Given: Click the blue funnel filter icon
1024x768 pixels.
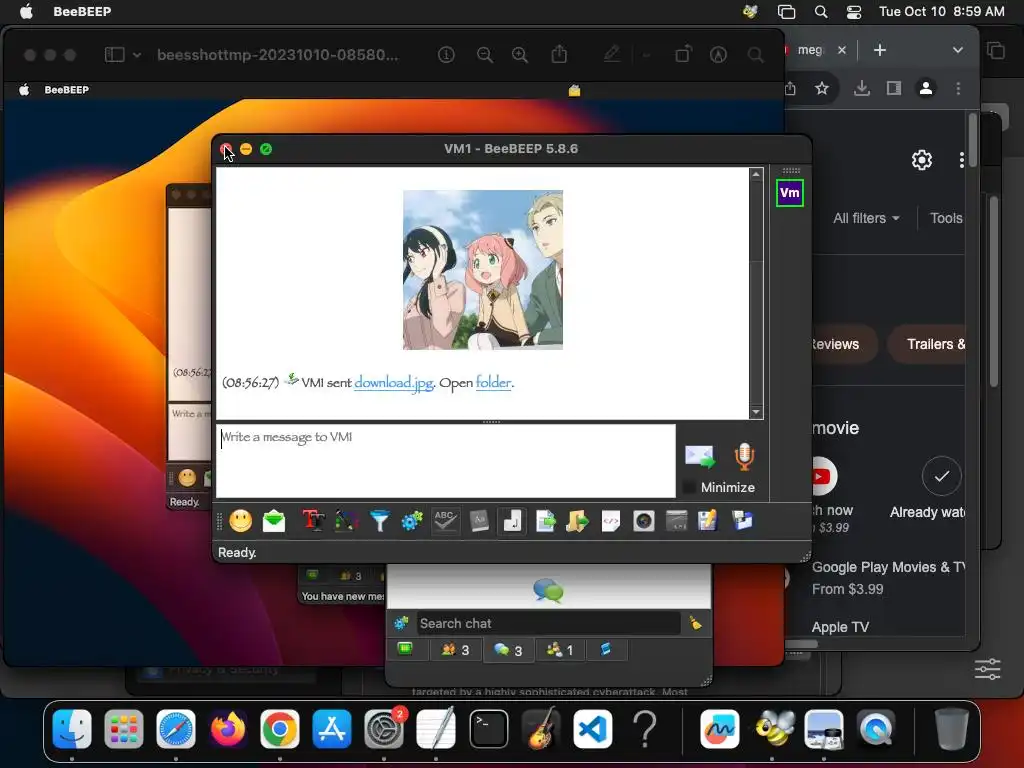Looking at the screenshot, I should pyautogui.click(x=379, y=521).
